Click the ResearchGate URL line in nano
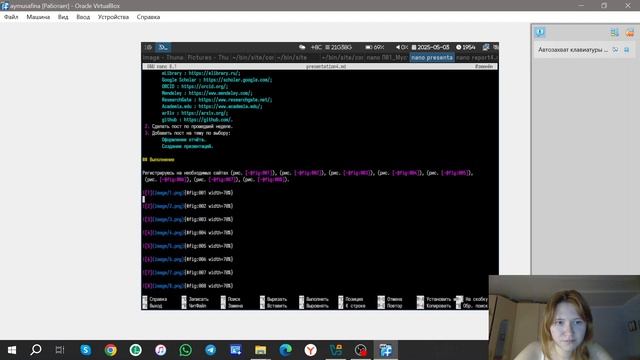The width and height of the screenshot is (640, 360). pos(217,100)
